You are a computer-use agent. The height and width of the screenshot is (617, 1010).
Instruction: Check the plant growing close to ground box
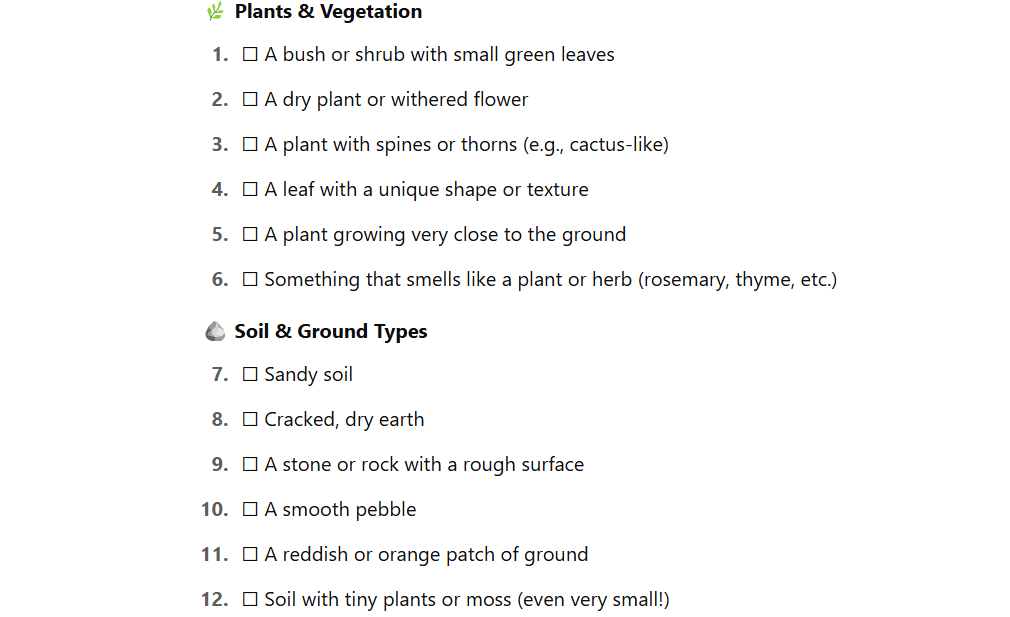coord(251,235)
